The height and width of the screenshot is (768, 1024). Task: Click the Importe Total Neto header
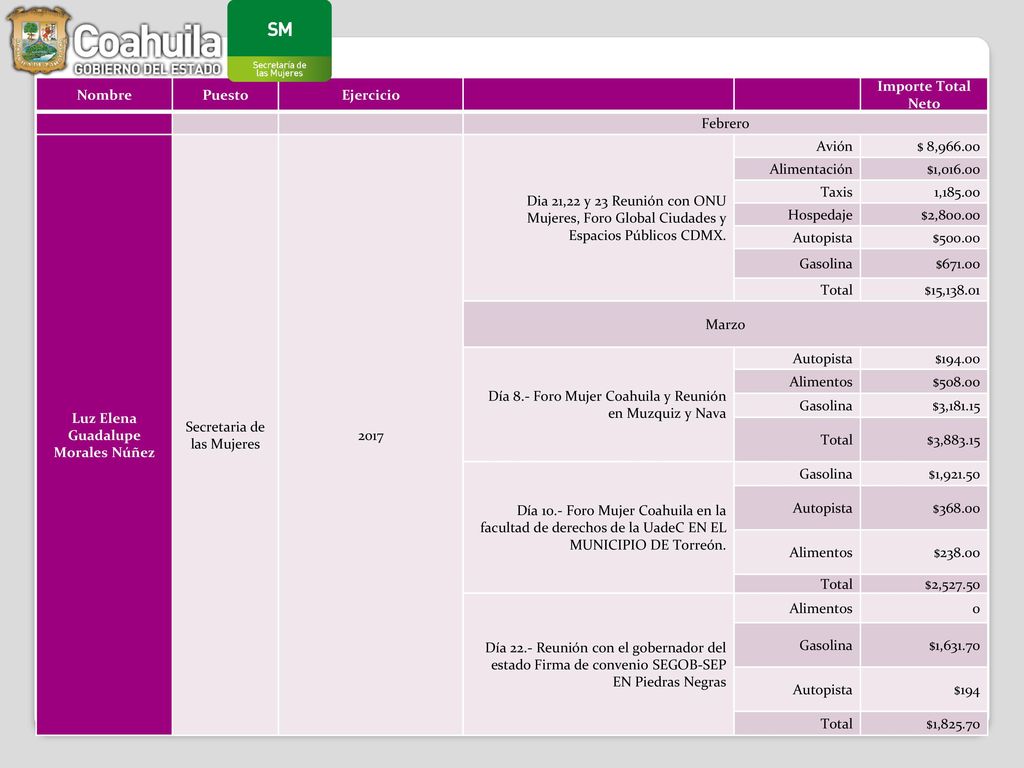(x=923, y=95)
